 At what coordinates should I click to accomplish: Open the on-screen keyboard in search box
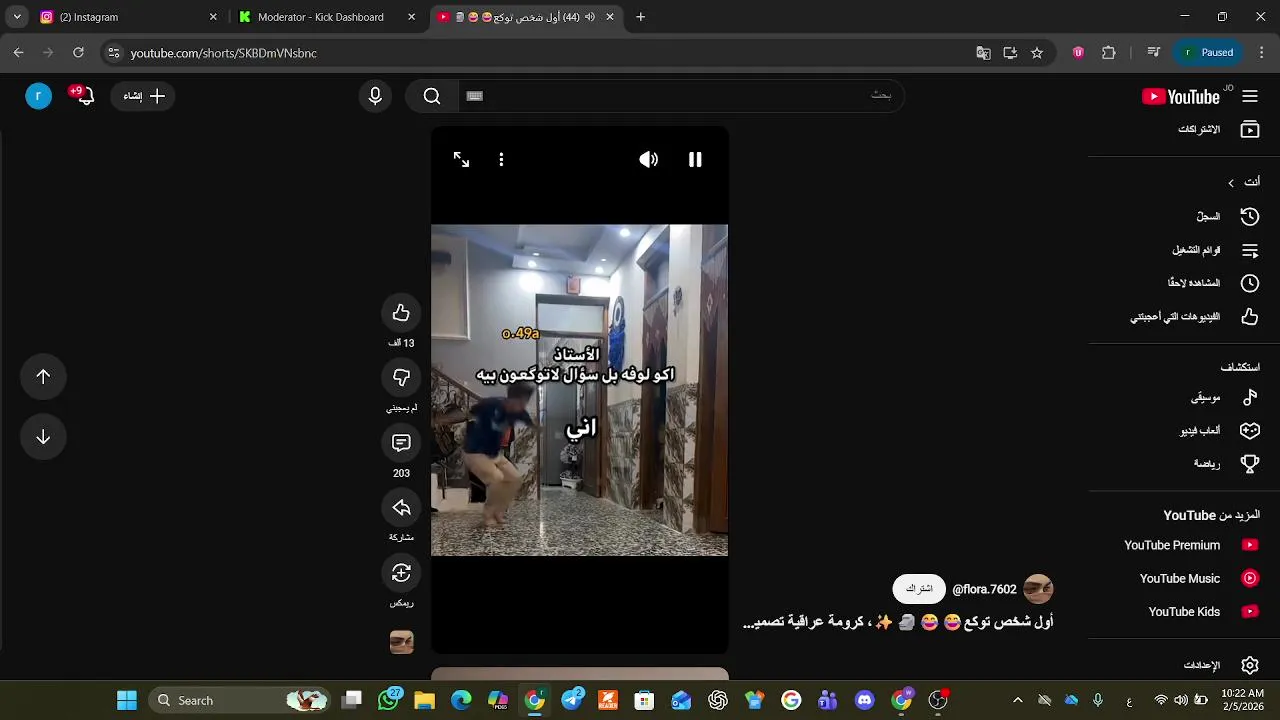(475, 96)
